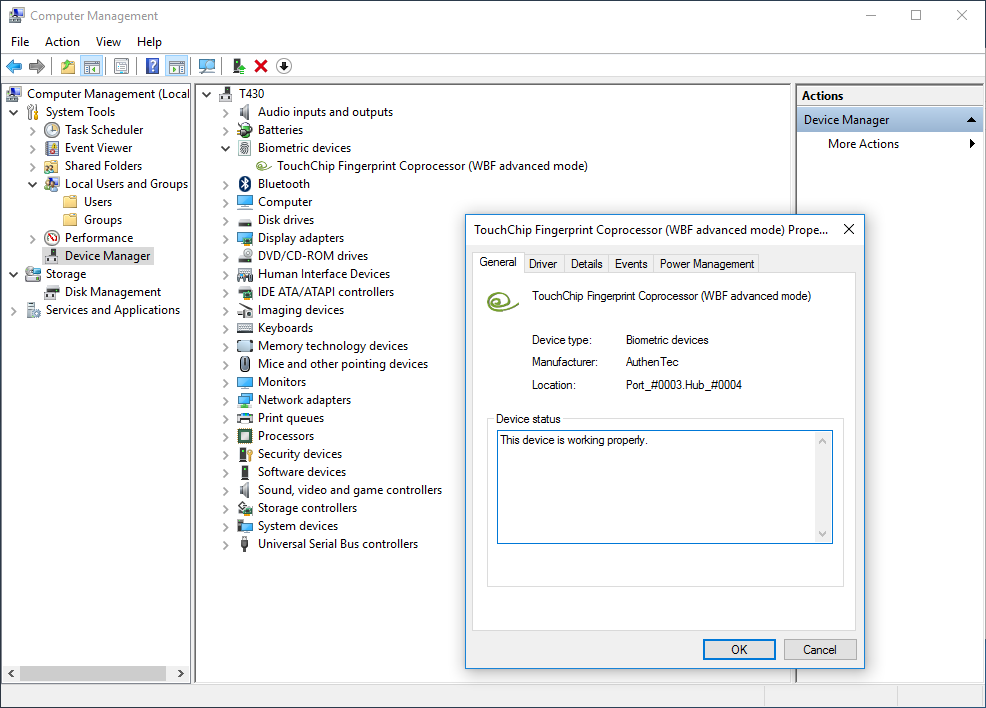Open the Power Management tab
Viewport: 986px width, 708px height.
707,263
